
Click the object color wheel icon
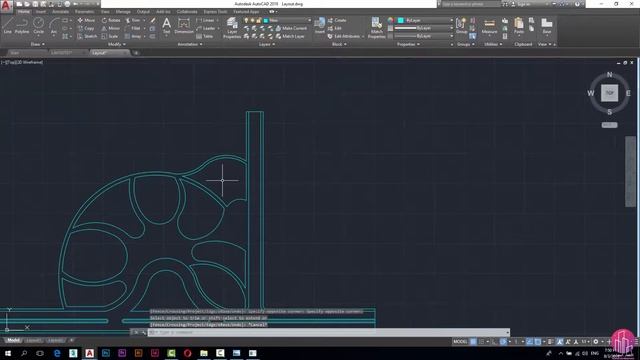click(390, 20)
